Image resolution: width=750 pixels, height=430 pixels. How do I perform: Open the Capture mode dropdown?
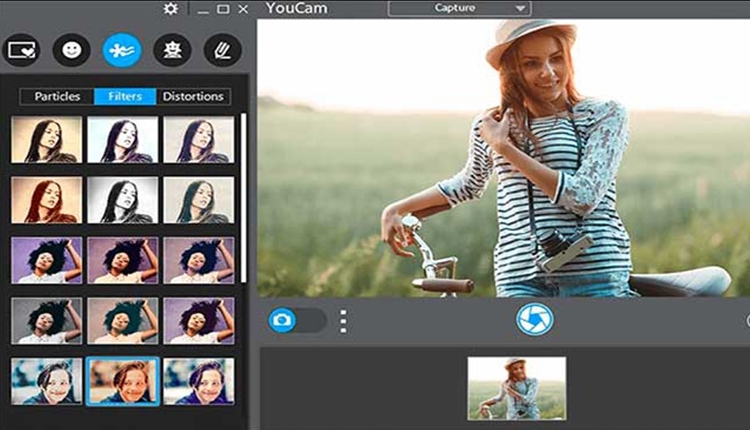pyautogui.click(x=459, y=8)
